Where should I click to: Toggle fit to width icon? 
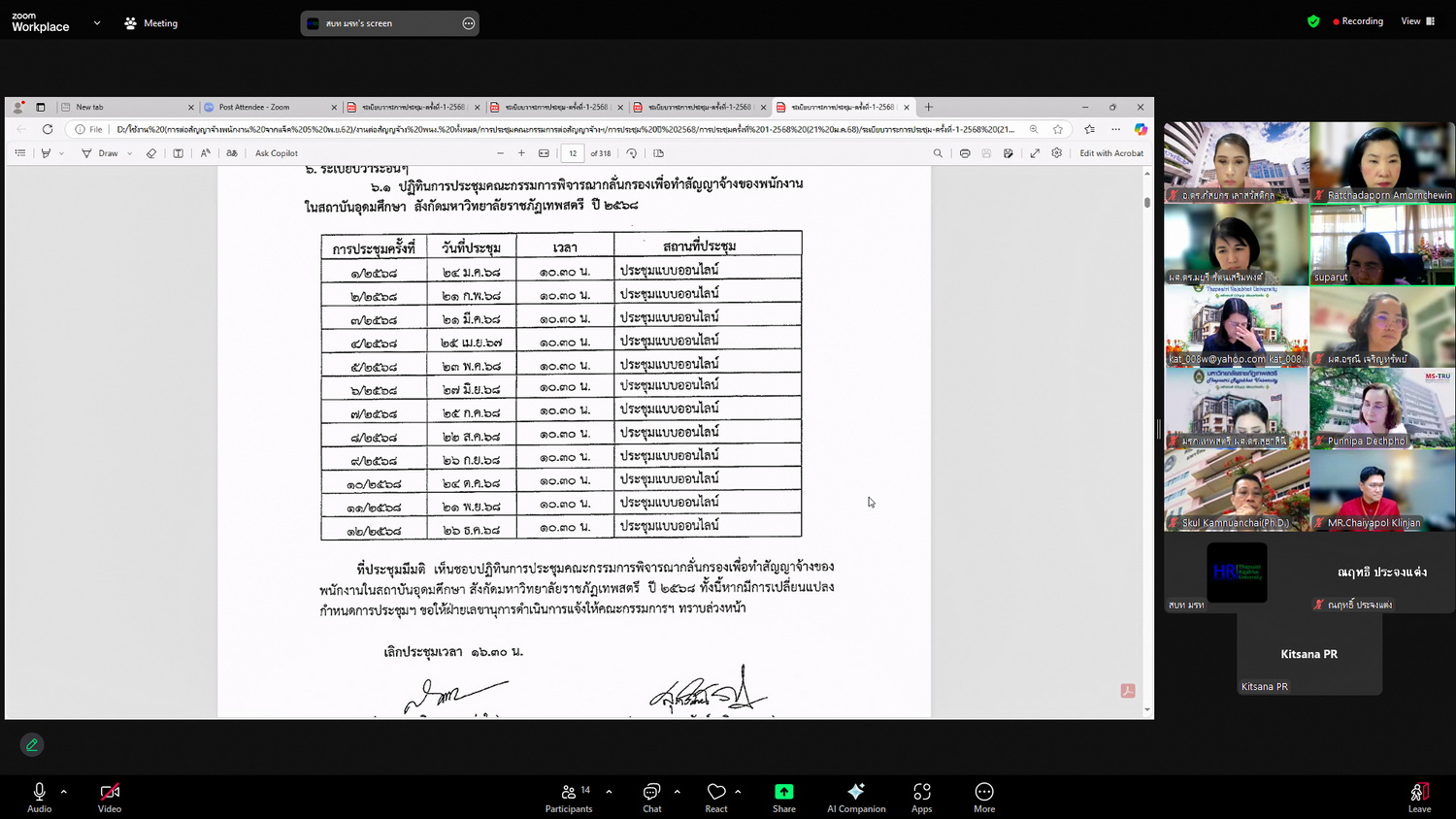click(544, 153)
